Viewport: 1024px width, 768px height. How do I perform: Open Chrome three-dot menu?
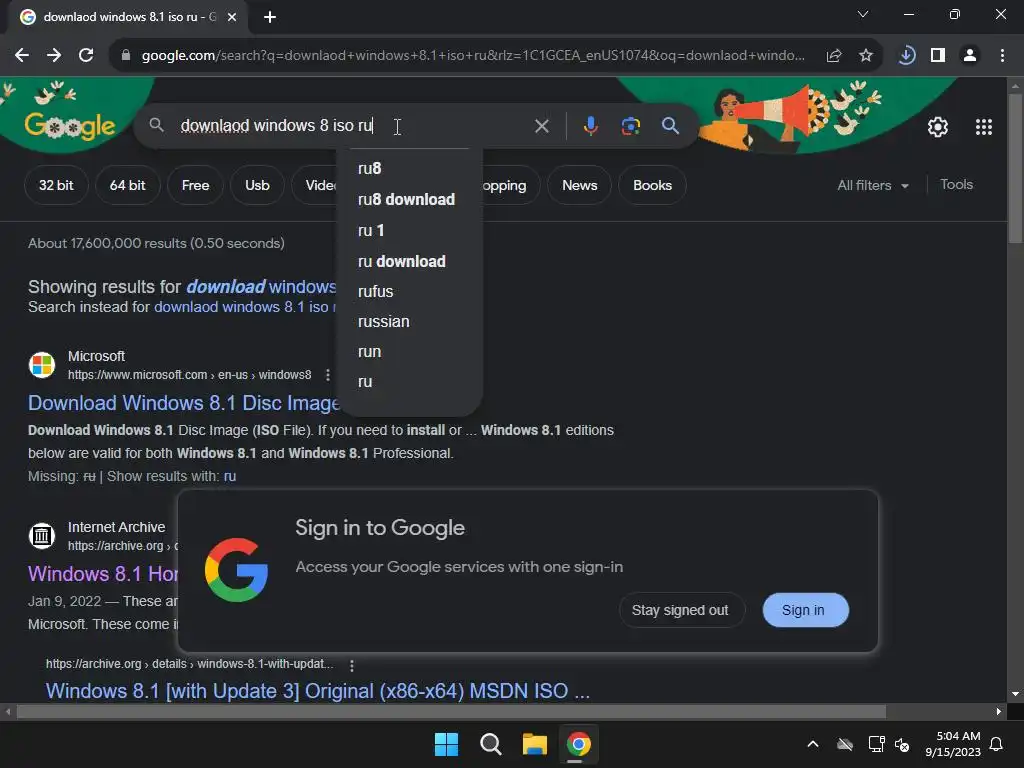point(1002,56)
